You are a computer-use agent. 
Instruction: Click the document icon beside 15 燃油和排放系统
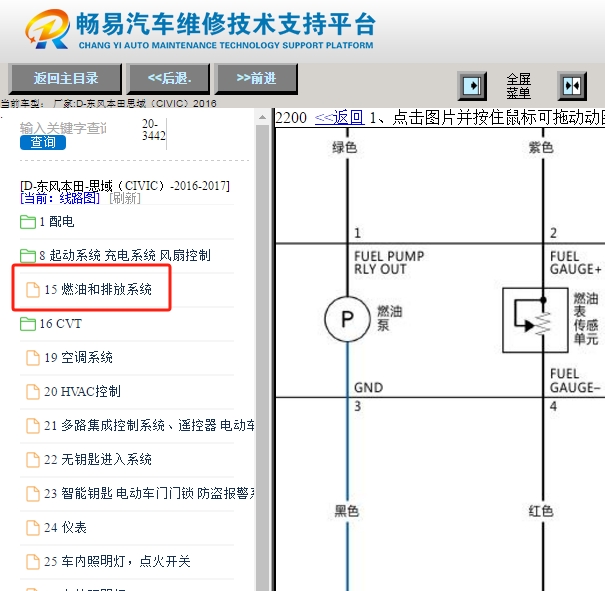33,290
